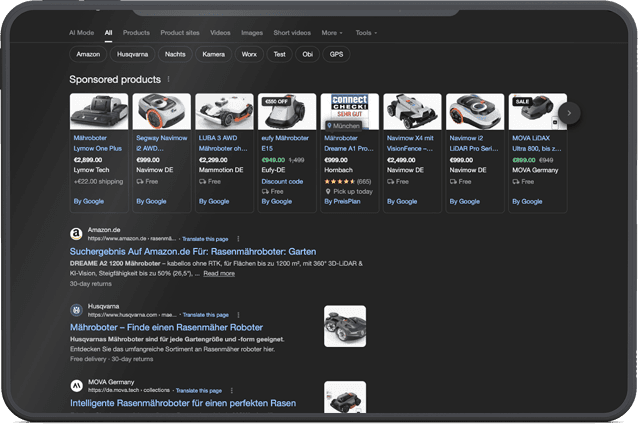Open Mähroboter – Finde einen Rasenmäher Roboter

point(166,327)
